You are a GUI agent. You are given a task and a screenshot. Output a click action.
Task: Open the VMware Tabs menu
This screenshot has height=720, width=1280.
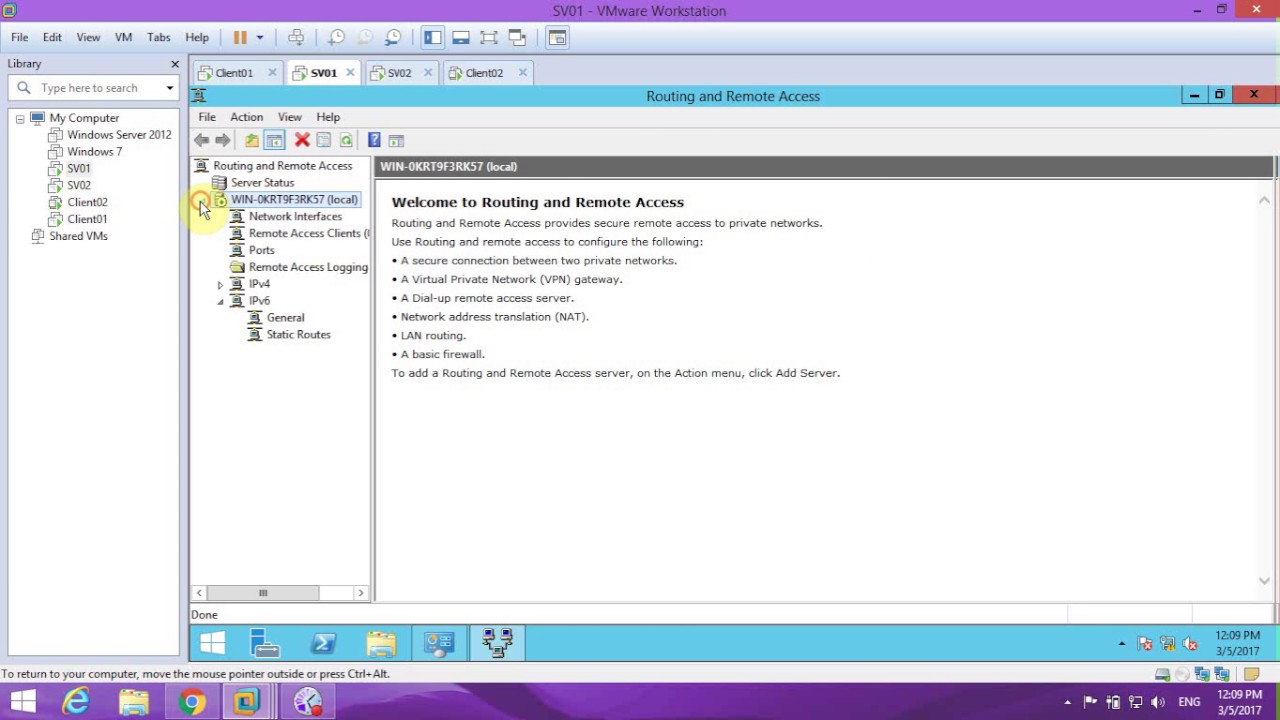click(159, 37)
